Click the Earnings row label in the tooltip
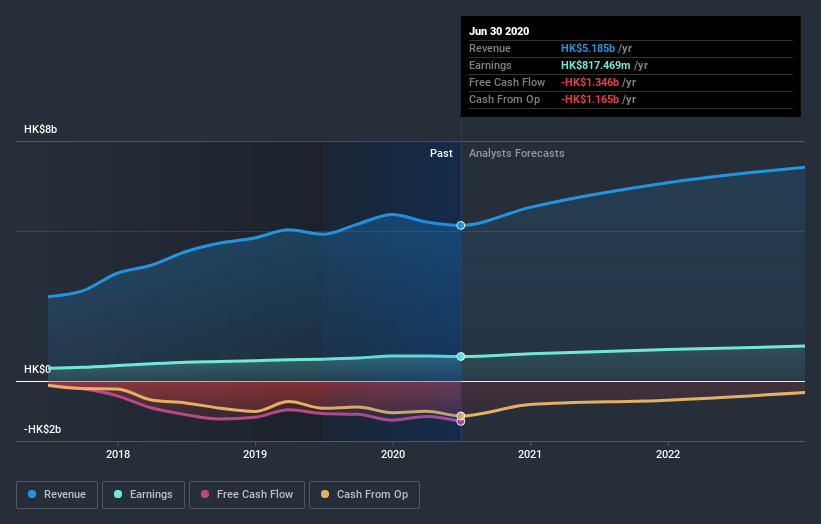 (x=490, y=65)
